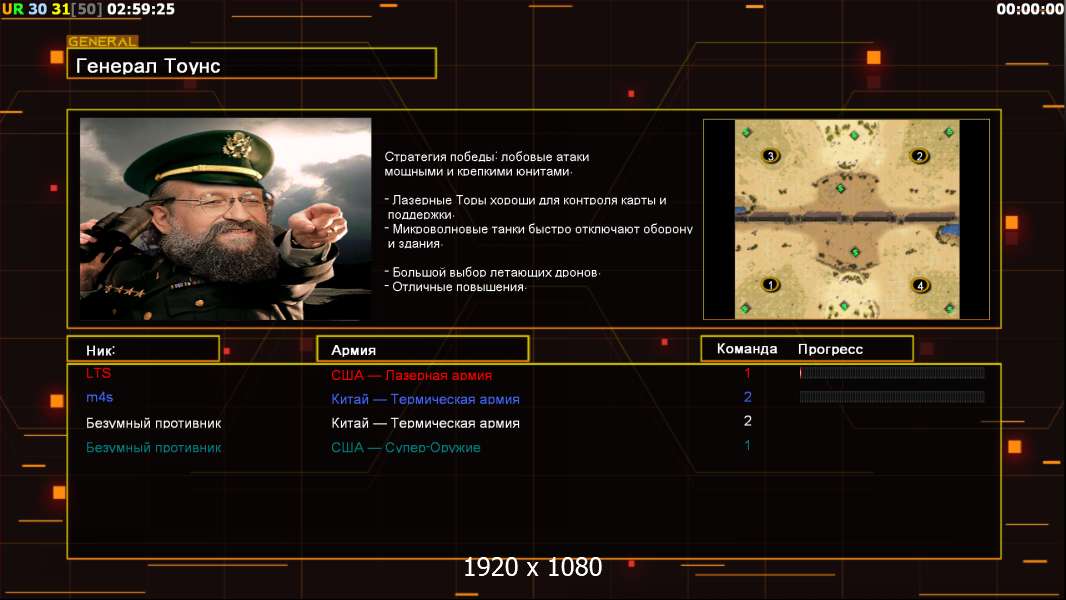
Task: Select player name LTS
Action: click(98, 373)
